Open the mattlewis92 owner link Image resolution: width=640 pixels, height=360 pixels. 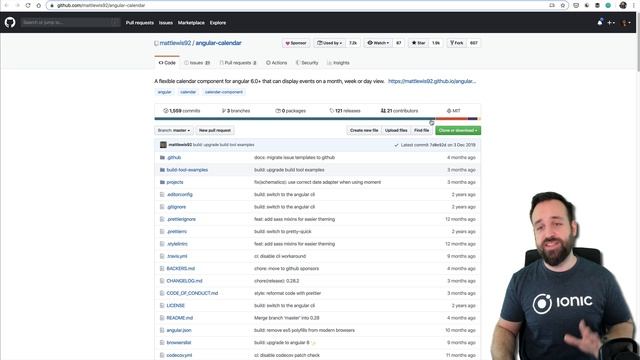175,43
